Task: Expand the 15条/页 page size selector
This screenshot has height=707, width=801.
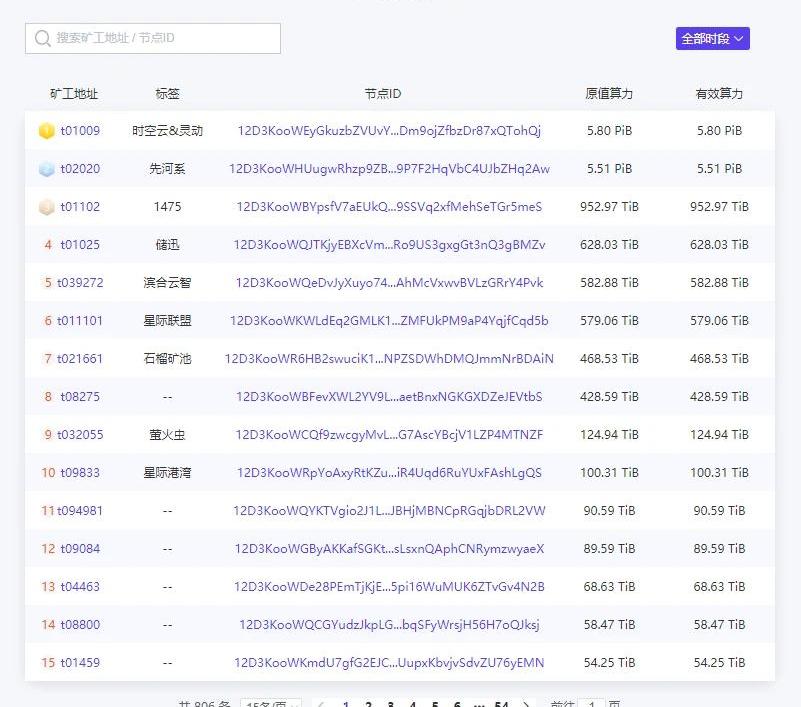Action: click(x=272, y=704)
